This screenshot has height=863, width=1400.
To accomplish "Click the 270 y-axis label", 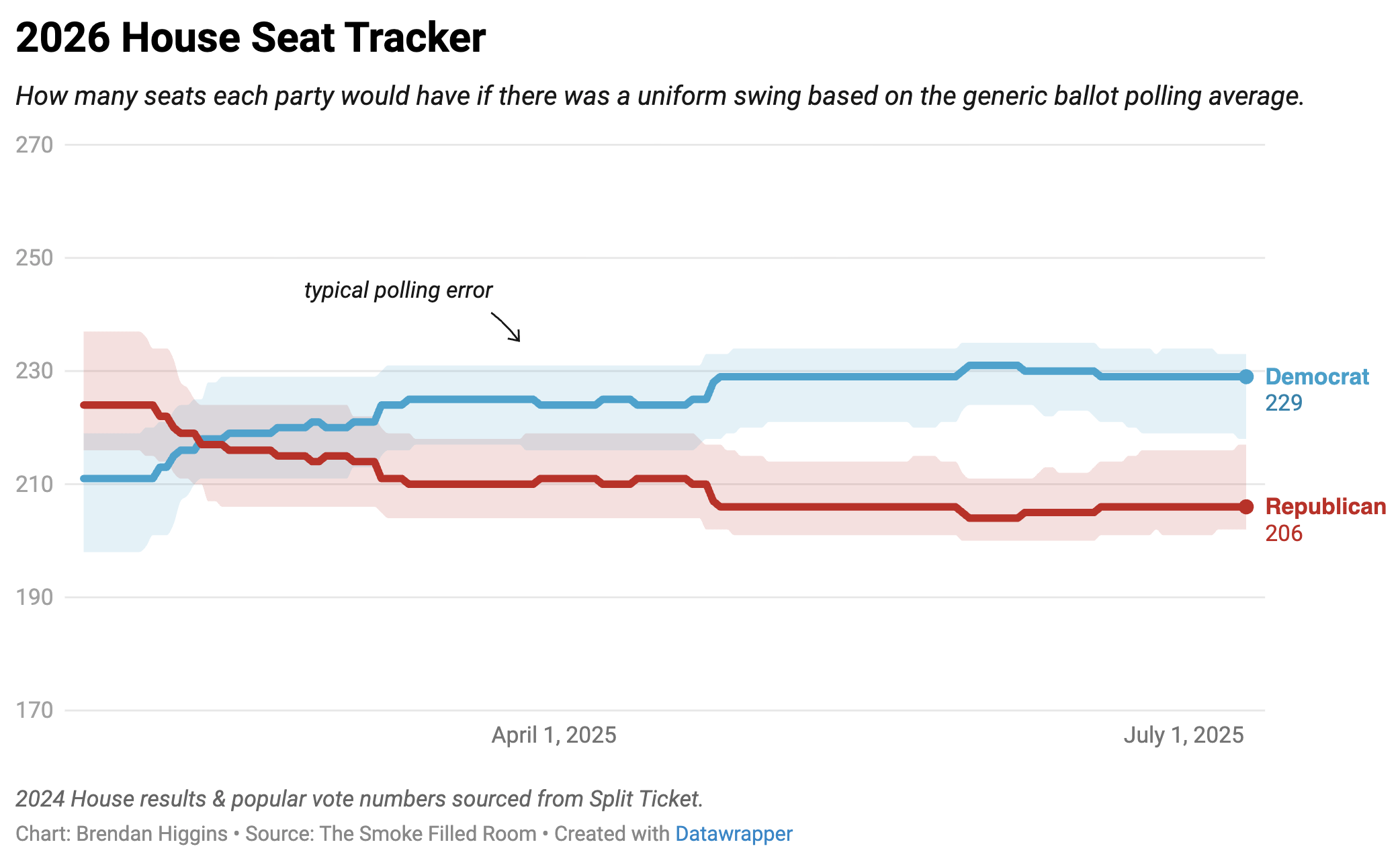I will (x=34, y=145).
